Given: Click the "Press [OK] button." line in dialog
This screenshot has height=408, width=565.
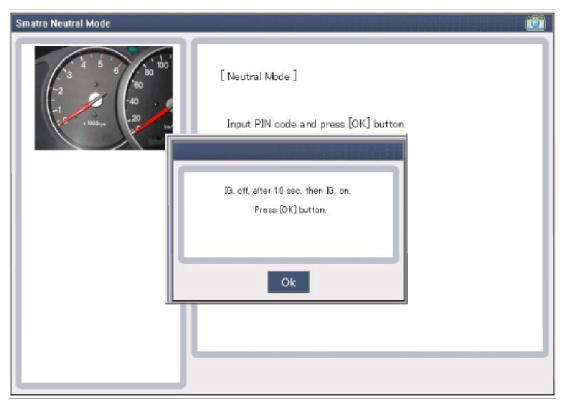Looking at the screenshot, I should 290,210.
